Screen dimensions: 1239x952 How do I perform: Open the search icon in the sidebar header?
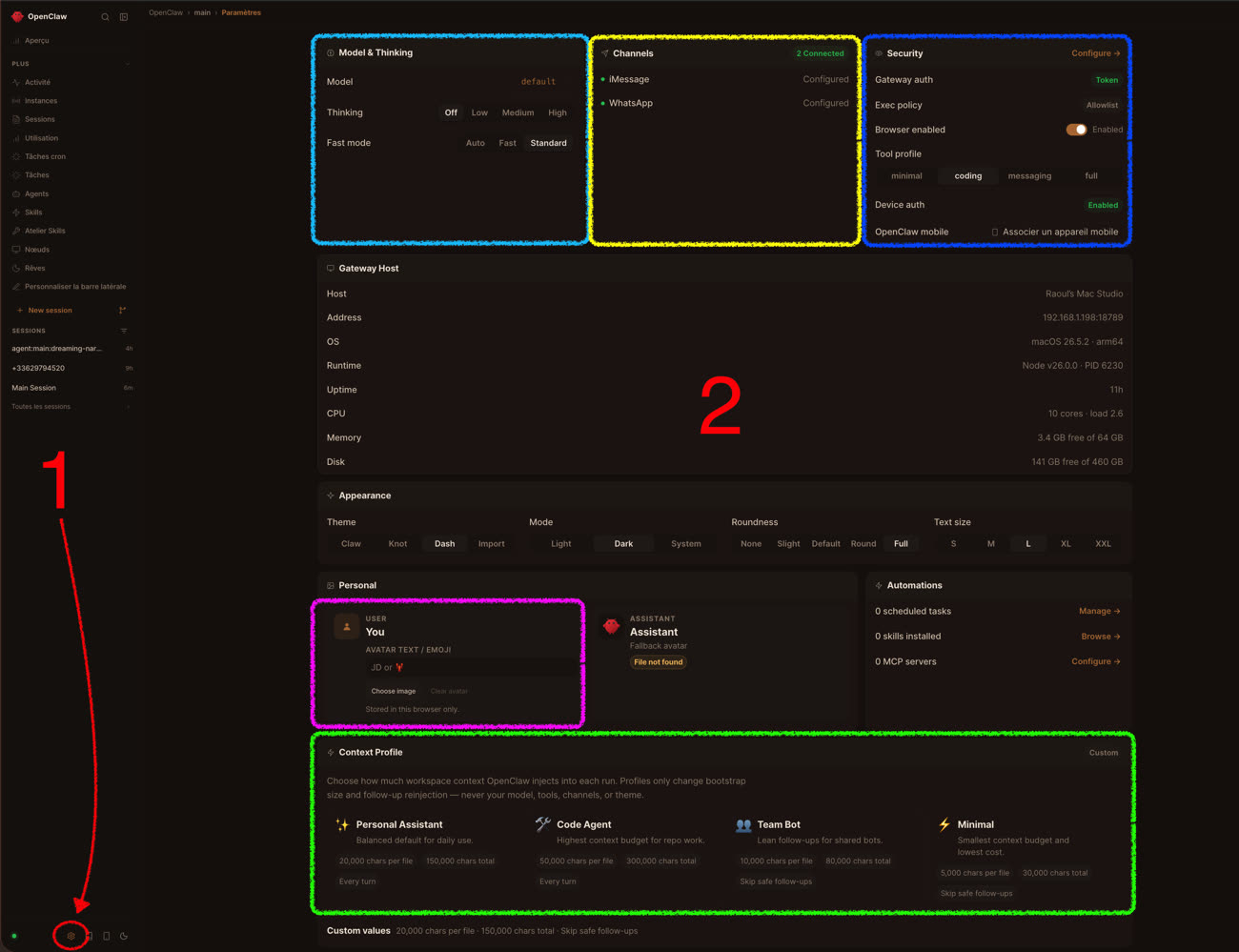click(x=105, y=17)
